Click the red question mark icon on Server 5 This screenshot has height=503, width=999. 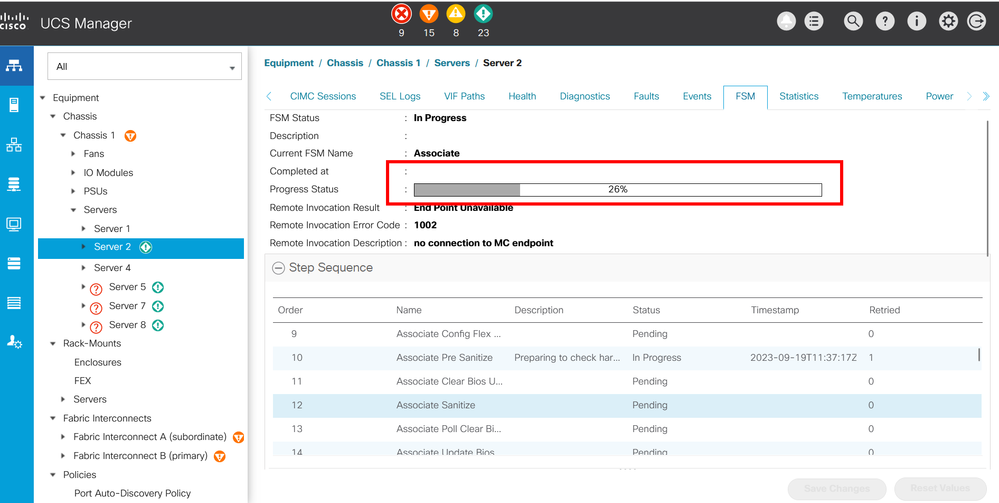point(96,289)
